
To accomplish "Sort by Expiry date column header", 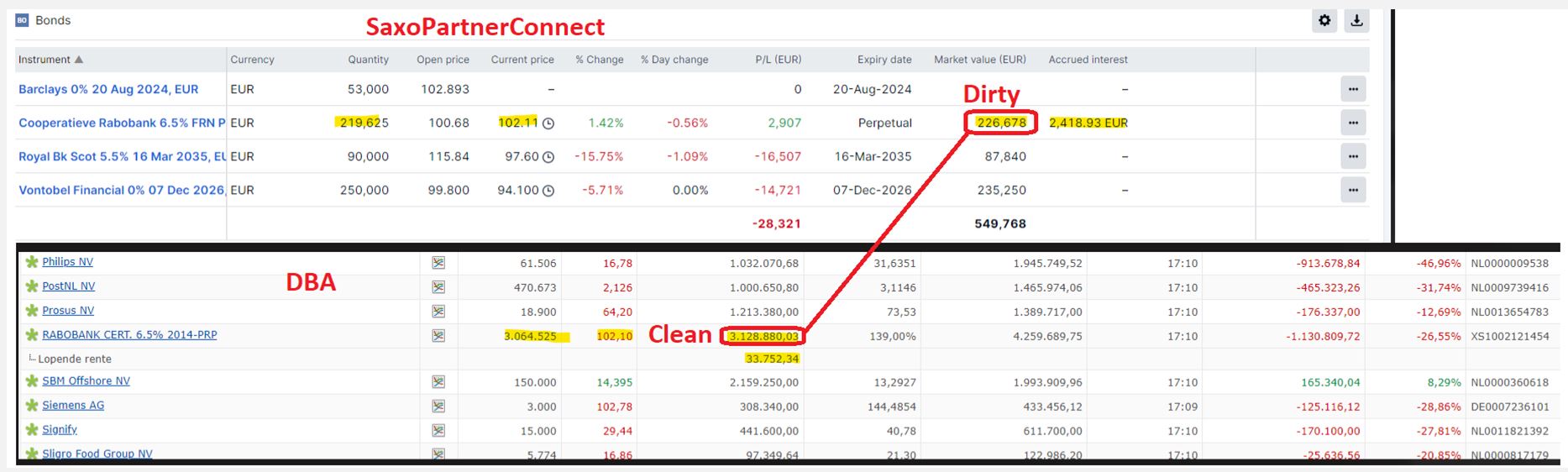I will [x=884, y=60].
